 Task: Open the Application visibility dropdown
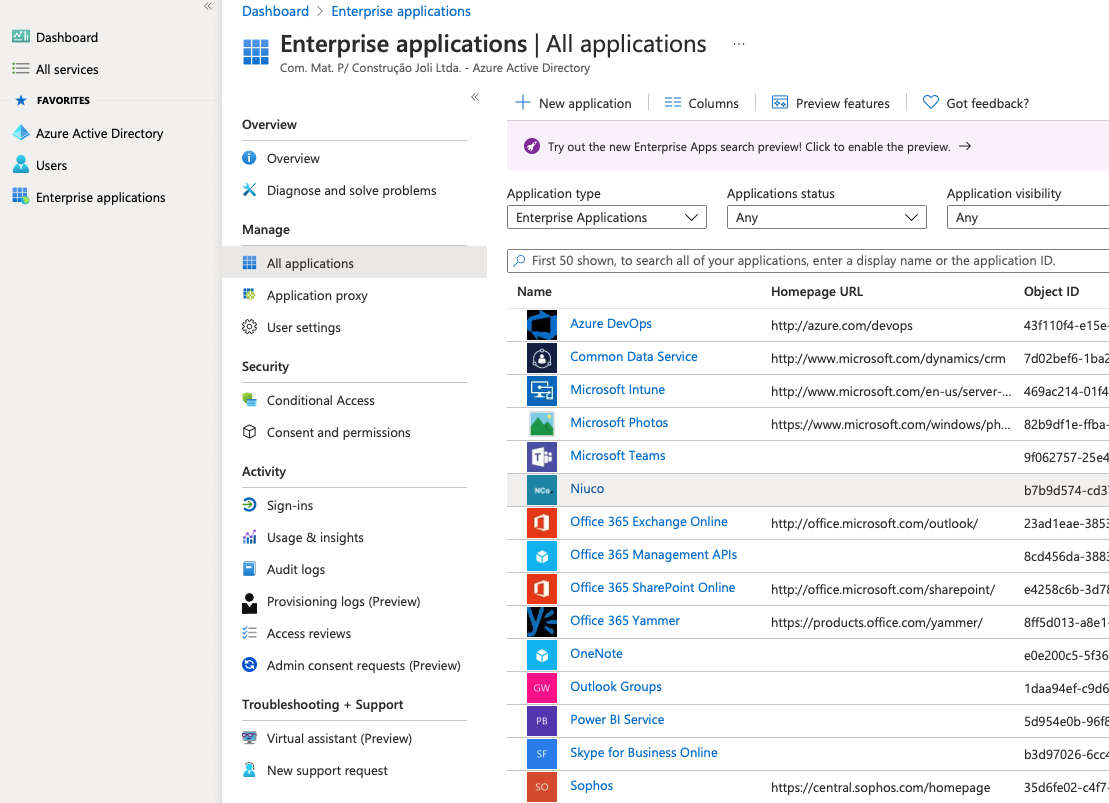tap(1028, 217)
